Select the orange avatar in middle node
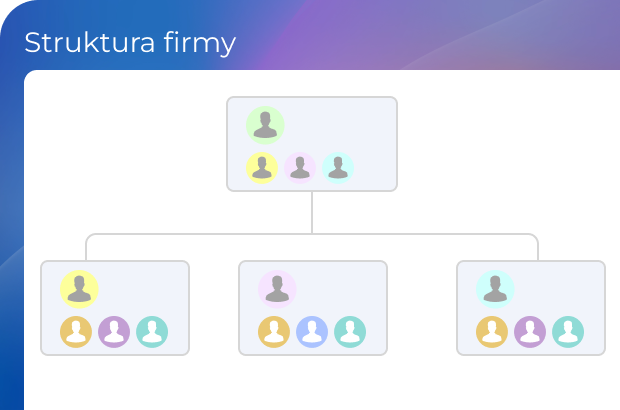 coord(274,332)
